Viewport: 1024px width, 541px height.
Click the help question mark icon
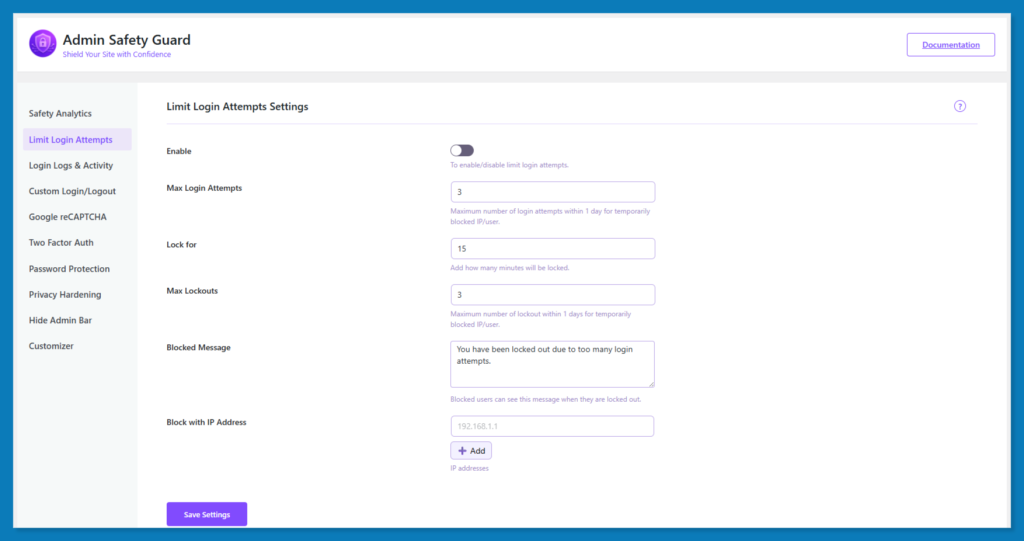point(960,106)
